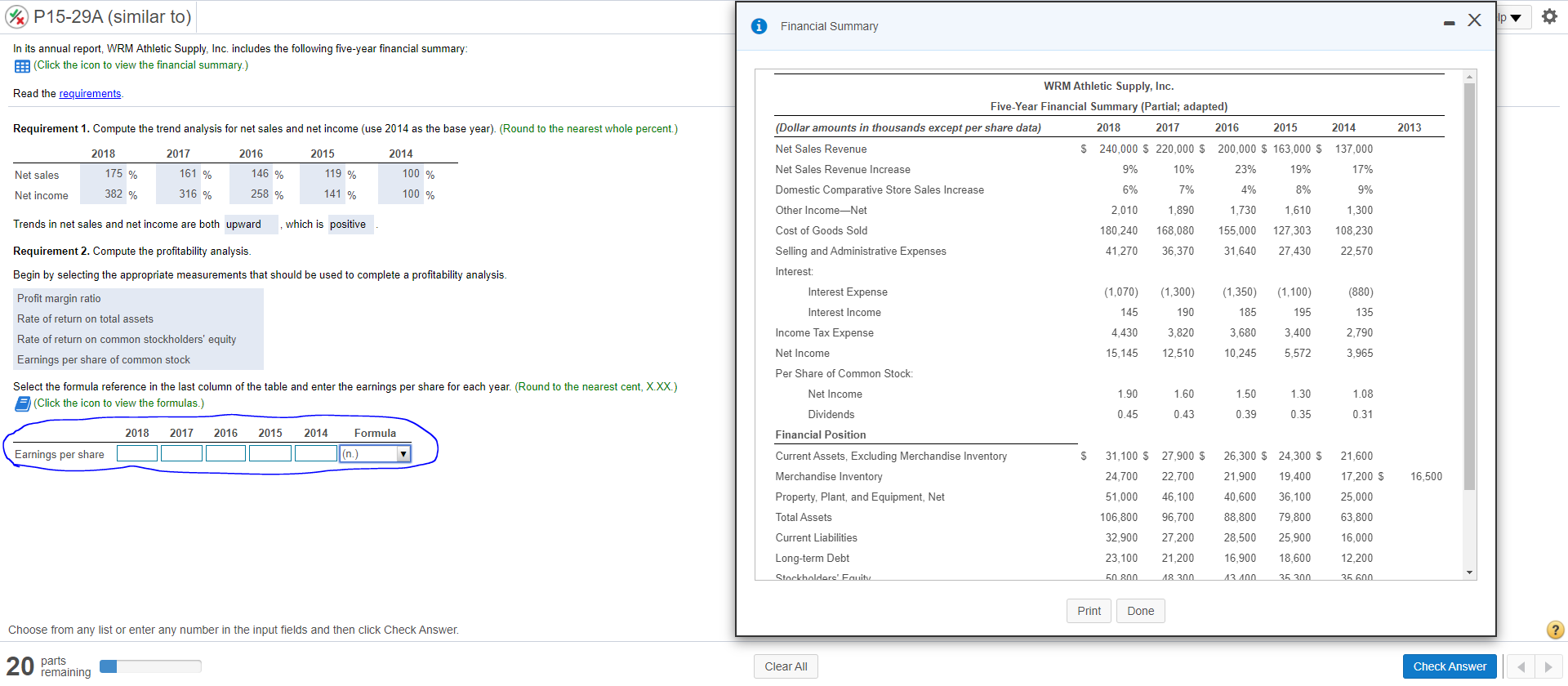Open the Formula dropdown for earnings per share

click(x=376, y=453)
